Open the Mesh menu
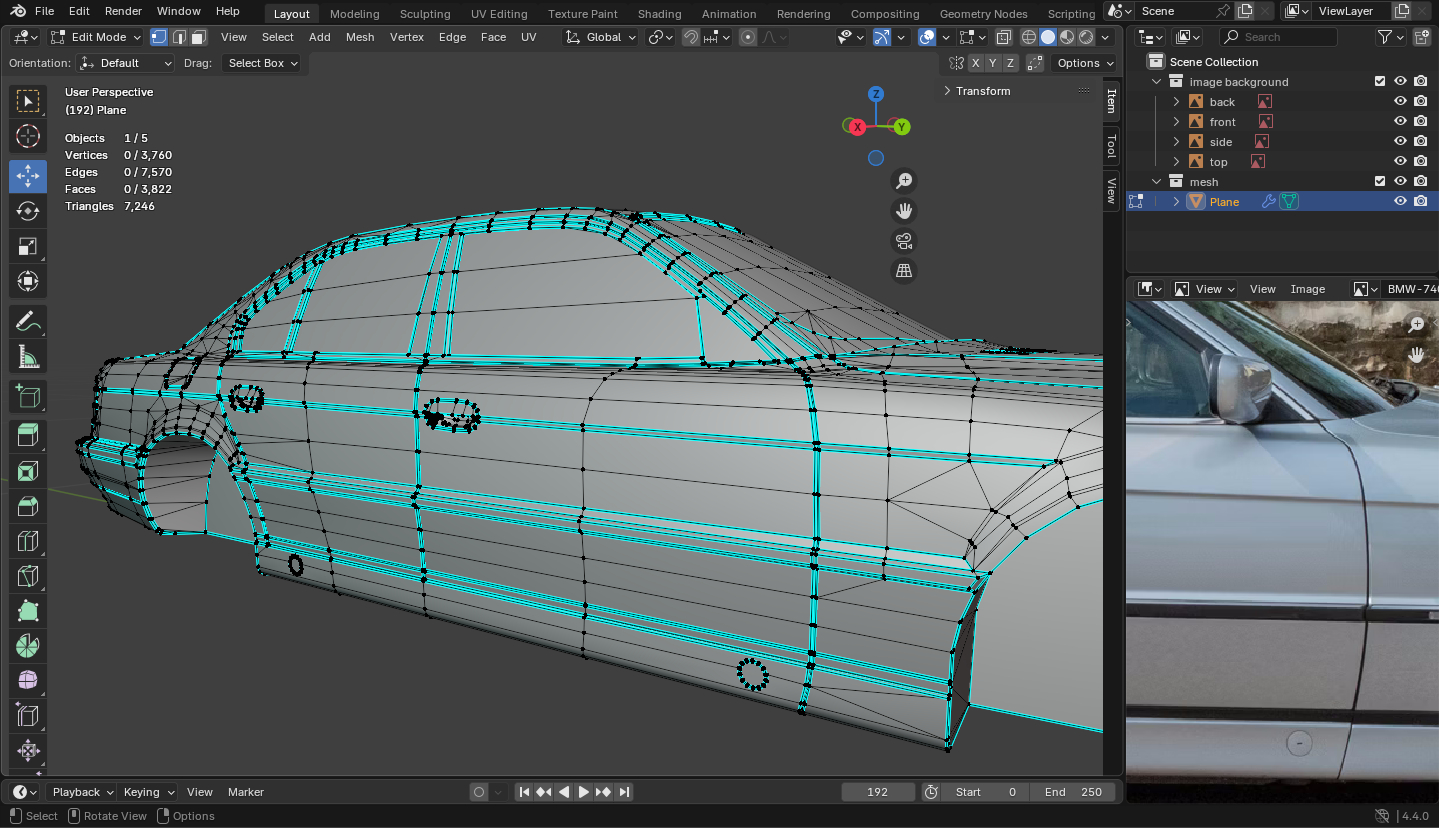1439x828 pixels. (360, 37)
